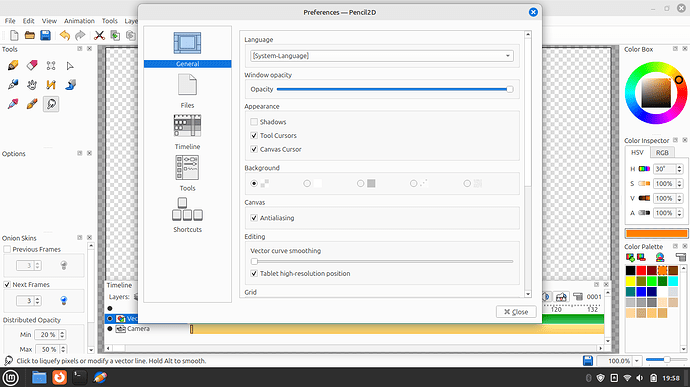Close the Preferences dialog with Close button

tap(516, 312)
